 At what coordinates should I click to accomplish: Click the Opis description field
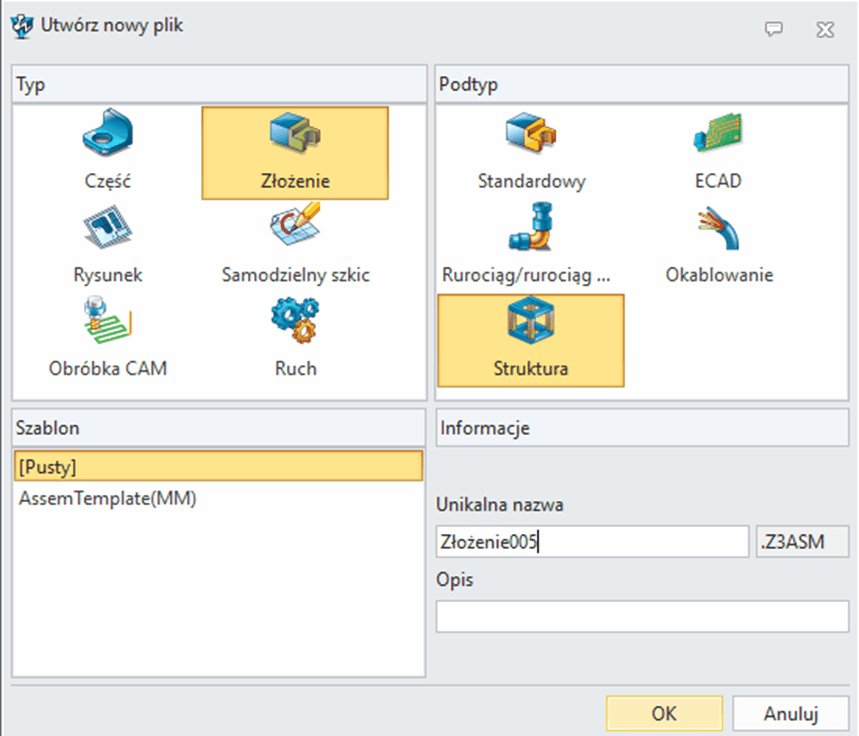click(x=642, y=616)
